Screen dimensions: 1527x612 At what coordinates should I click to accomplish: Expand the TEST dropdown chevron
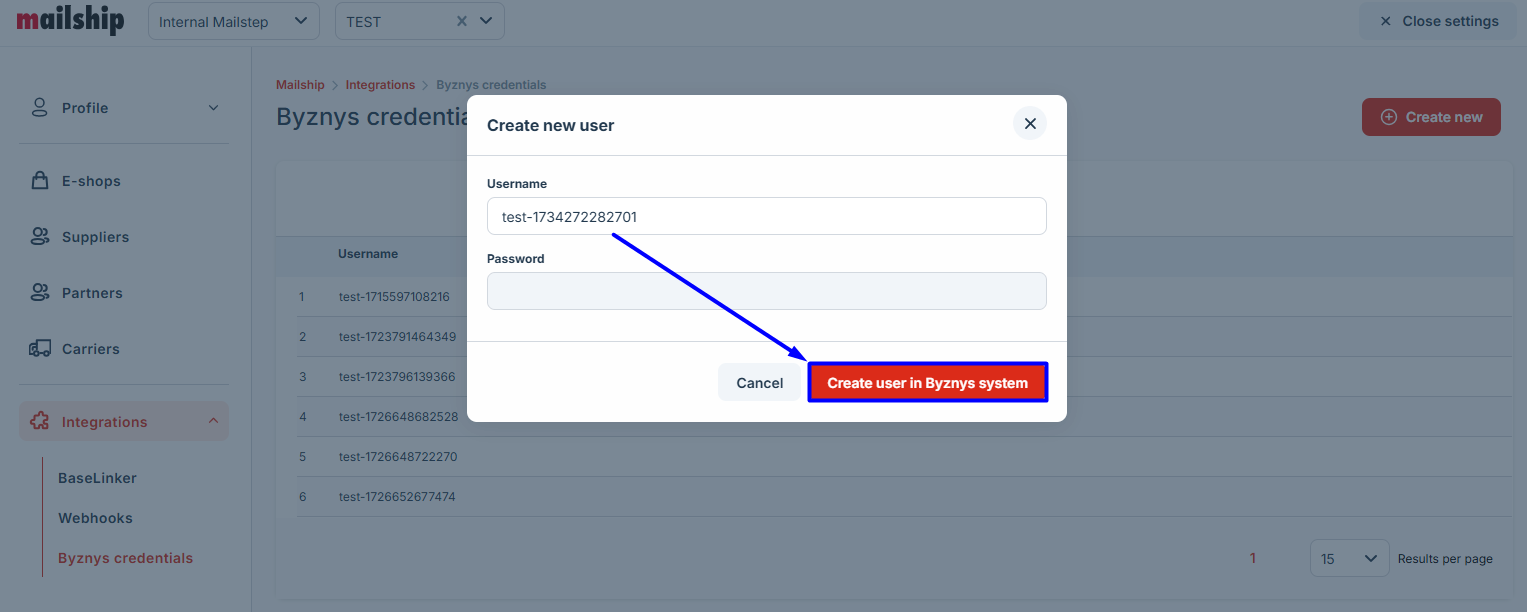(486, 21)
